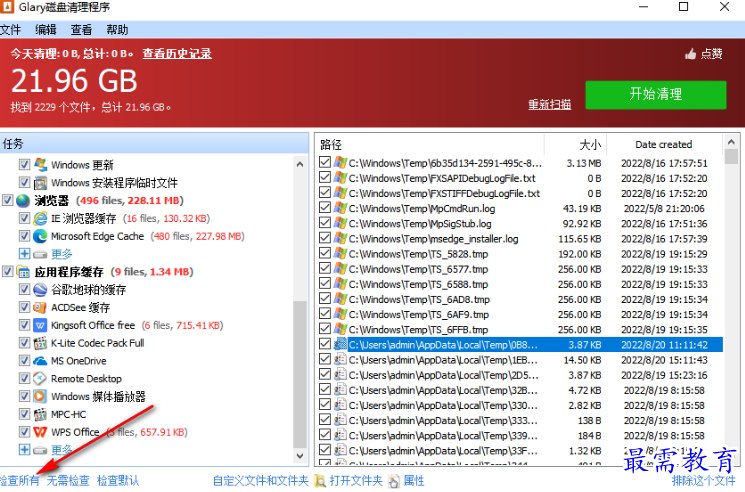Uncheck the MpSigStub.log file checkbox
Viewport: 745px width, 492px height.
[x=325, y=223]
